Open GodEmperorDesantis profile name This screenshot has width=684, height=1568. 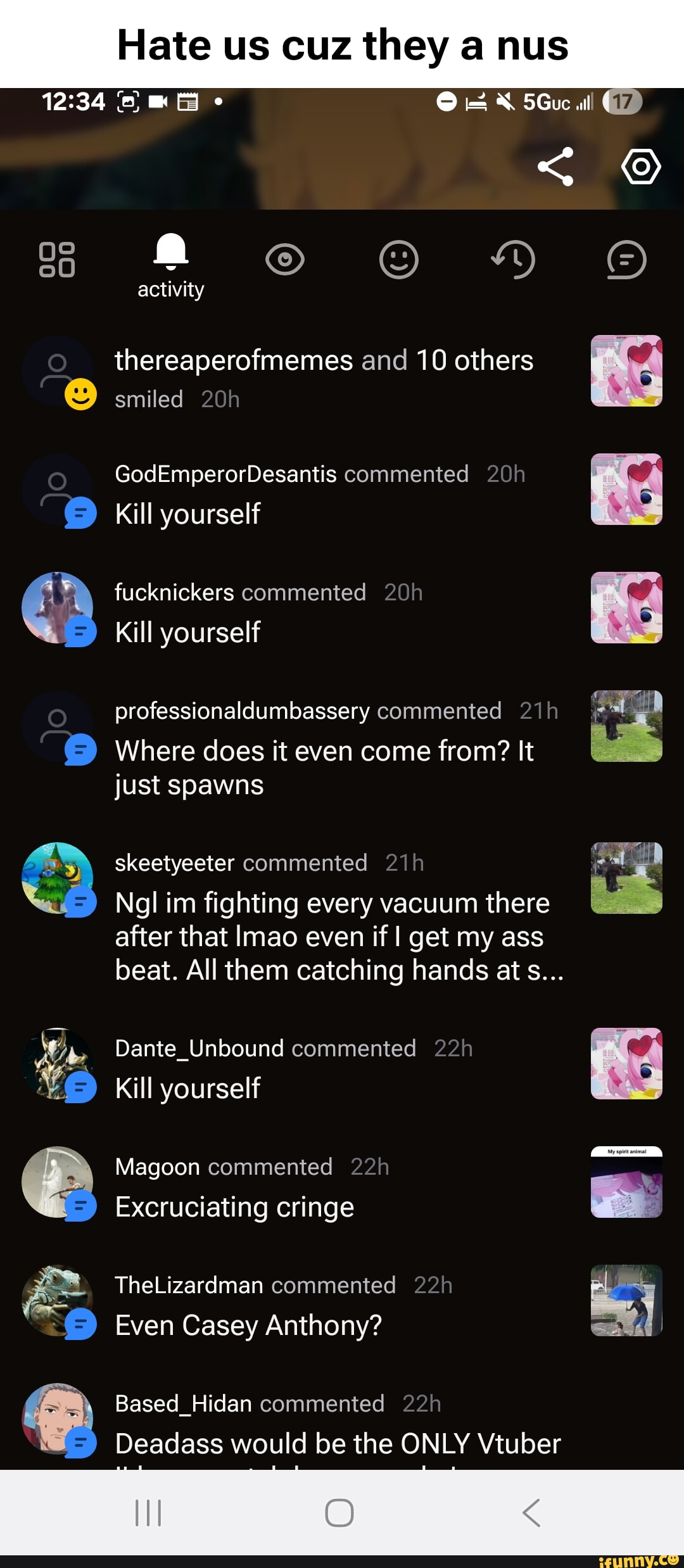click(x=225, y=474)
